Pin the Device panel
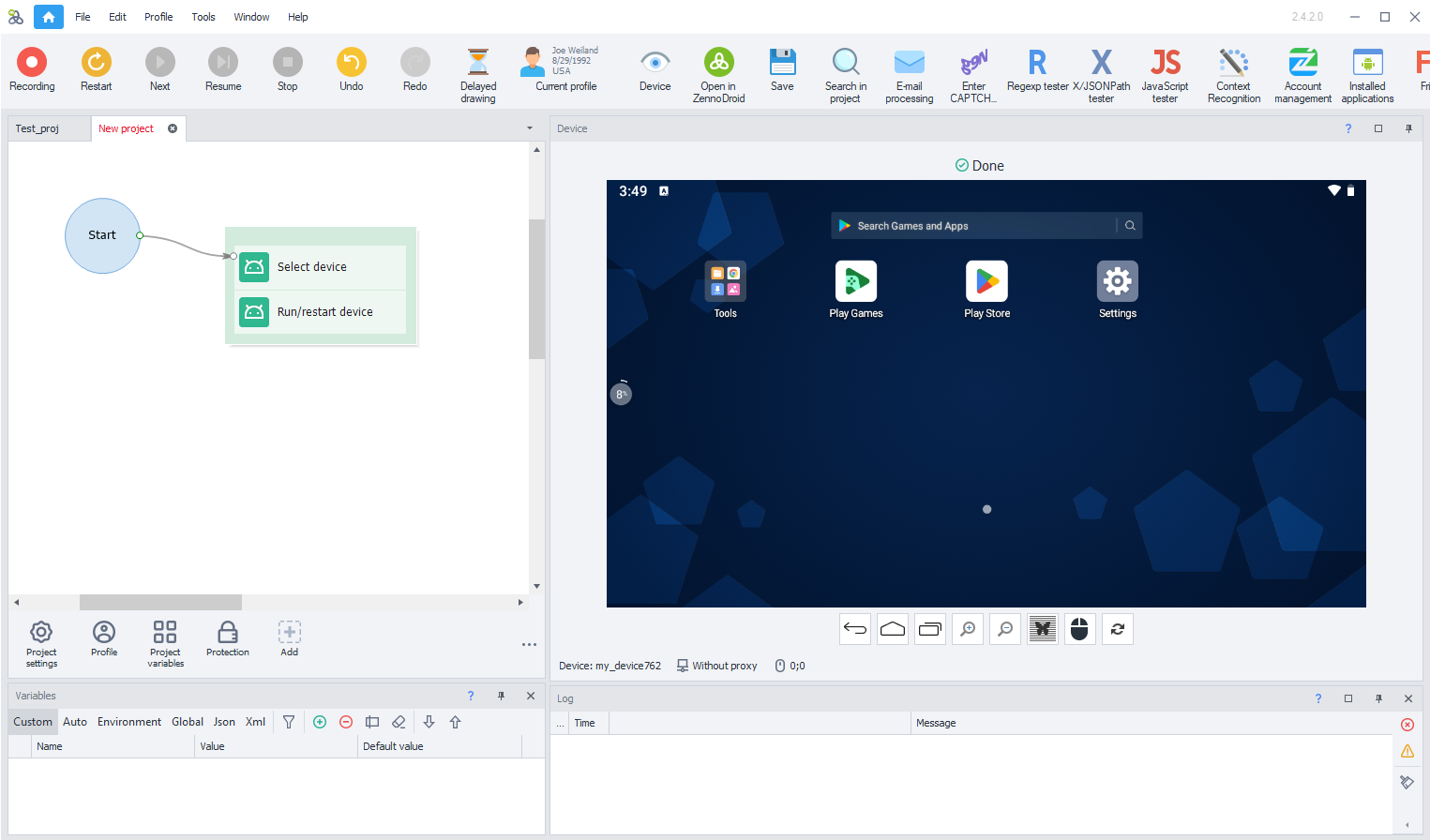The height and width of the screenshot is (840, 1430). click(x=1408, y=128)
